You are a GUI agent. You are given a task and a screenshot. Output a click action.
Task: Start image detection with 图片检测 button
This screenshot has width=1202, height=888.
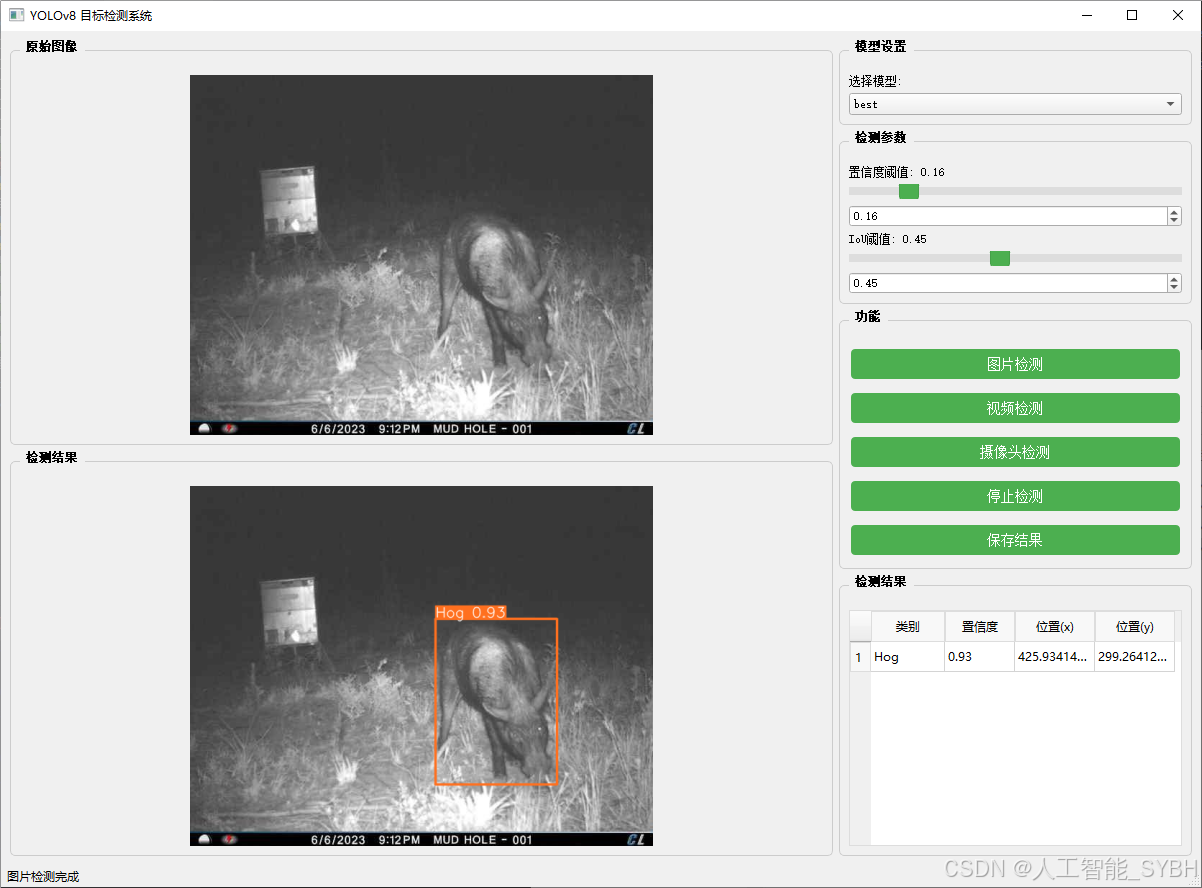pyautogui.click(x=1014, y=364)
